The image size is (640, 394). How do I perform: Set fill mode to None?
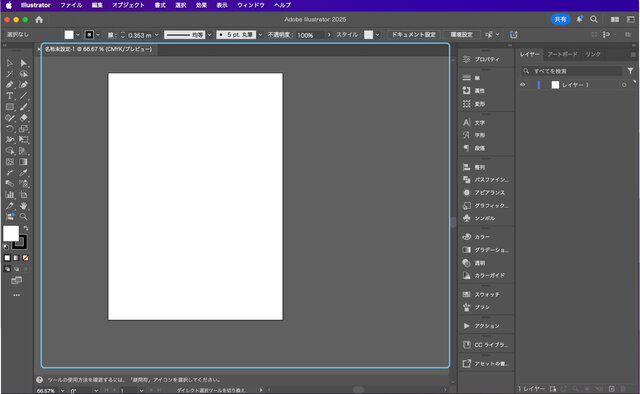25,258
